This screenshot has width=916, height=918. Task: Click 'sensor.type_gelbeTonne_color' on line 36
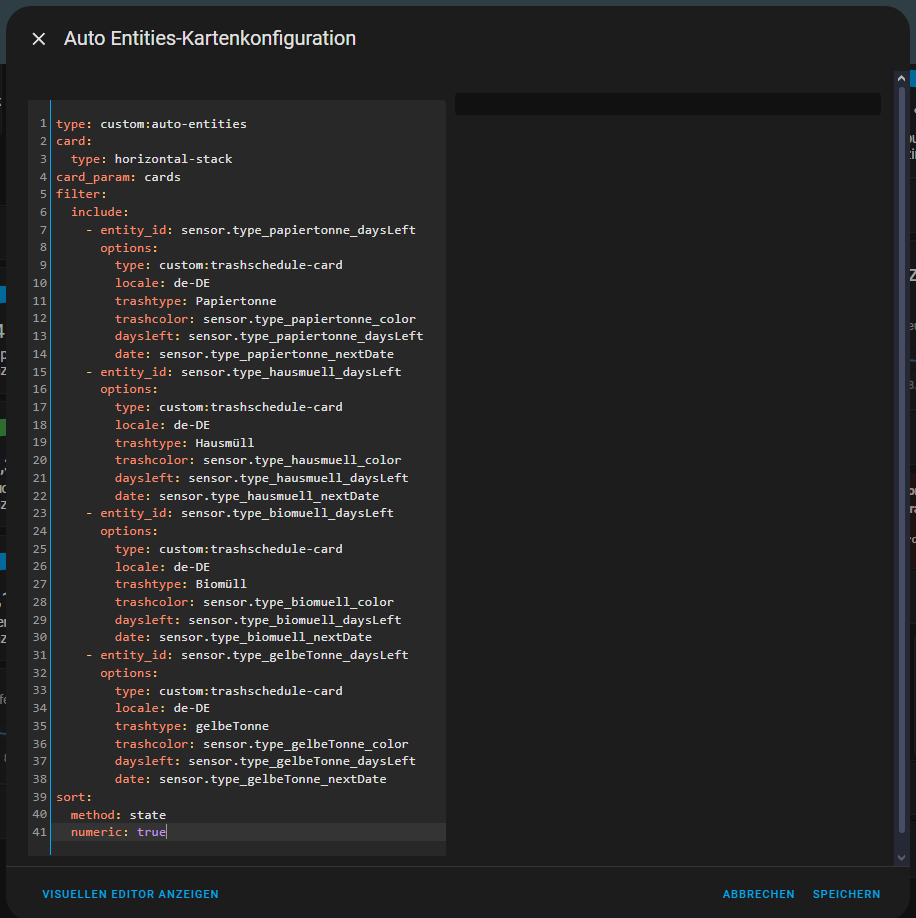(x=305, y=744)
